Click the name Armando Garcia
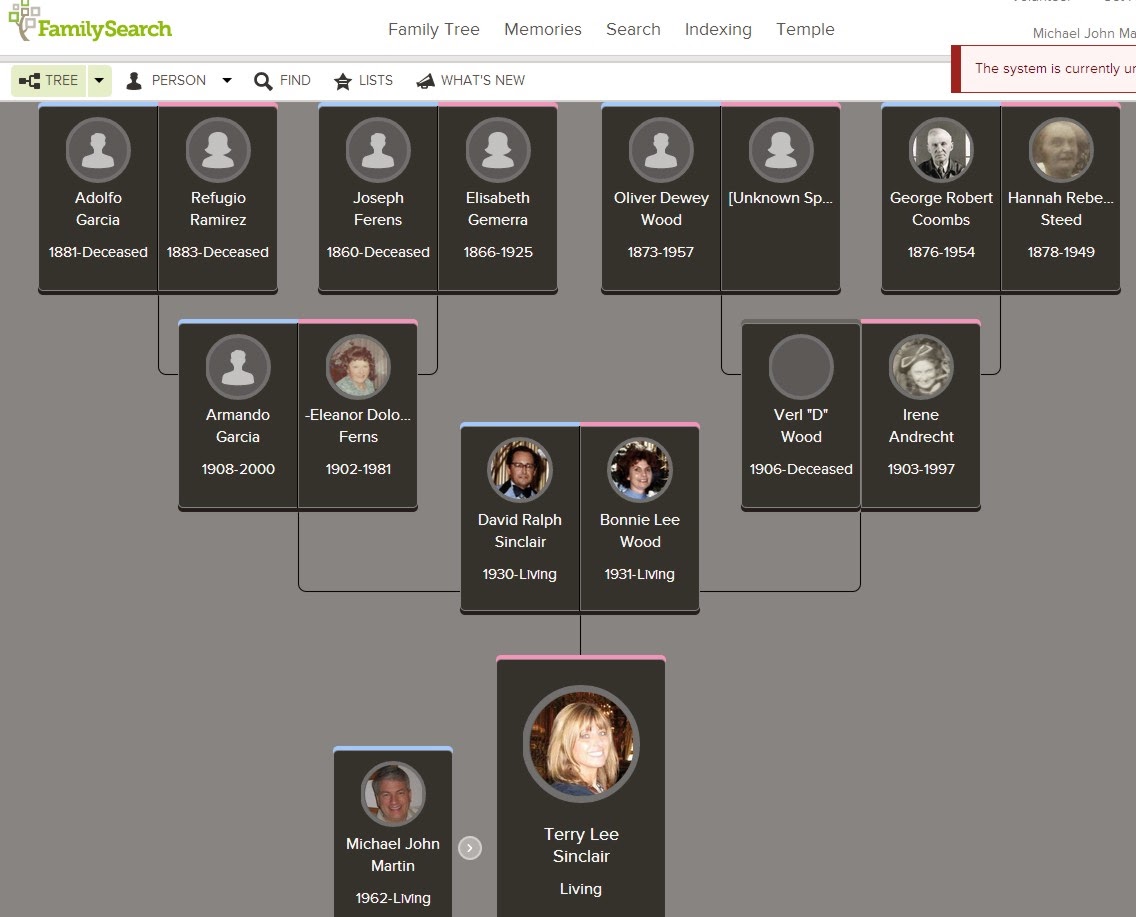This screenshot has width=1136, height=917. [238, 426]
